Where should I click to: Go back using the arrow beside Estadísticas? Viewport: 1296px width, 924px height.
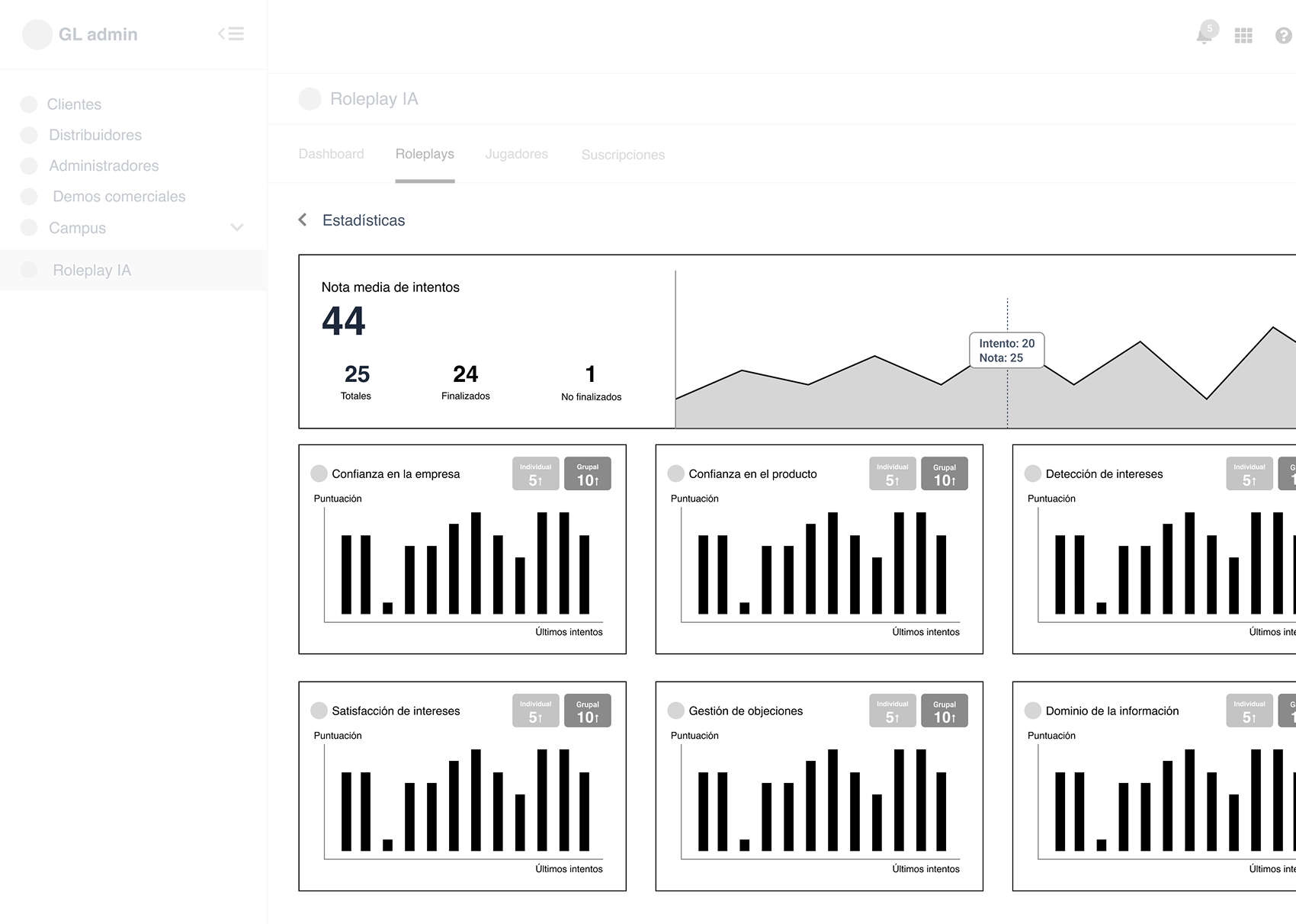303,220
